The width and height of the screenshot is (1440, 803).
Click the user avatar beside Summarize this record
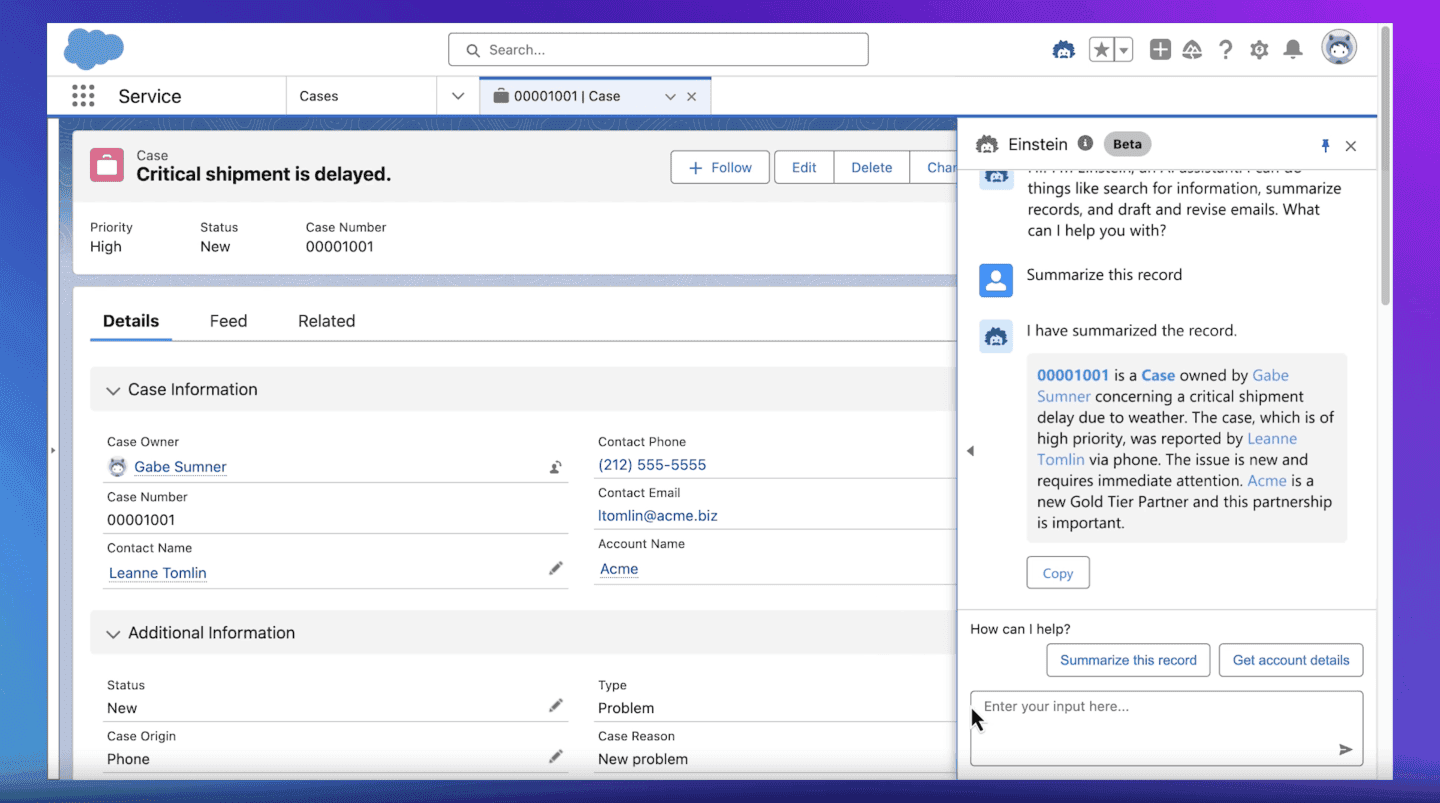pyautogui.click(x=996, y=281)
